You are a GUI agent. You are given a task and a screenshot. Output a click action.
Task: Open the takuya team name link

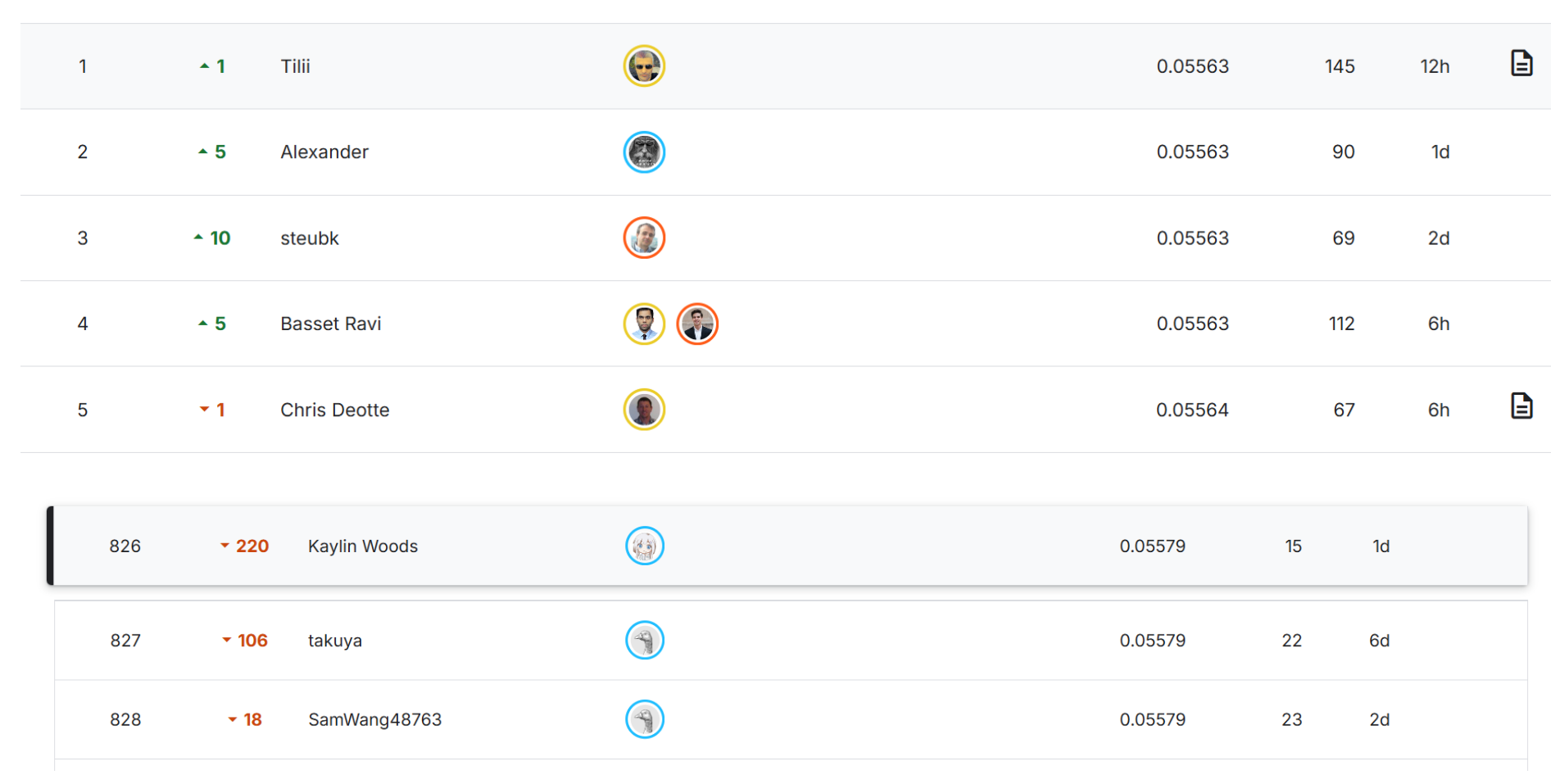tap(335, 641)
